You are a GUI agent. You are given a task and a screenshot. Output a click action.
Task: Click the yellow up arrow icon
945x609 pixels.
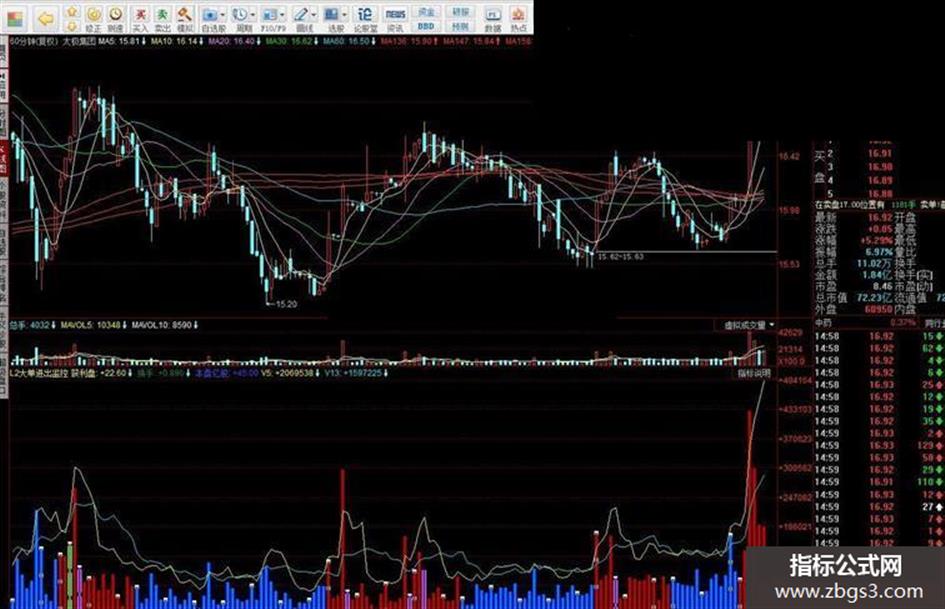pos(72,11)
